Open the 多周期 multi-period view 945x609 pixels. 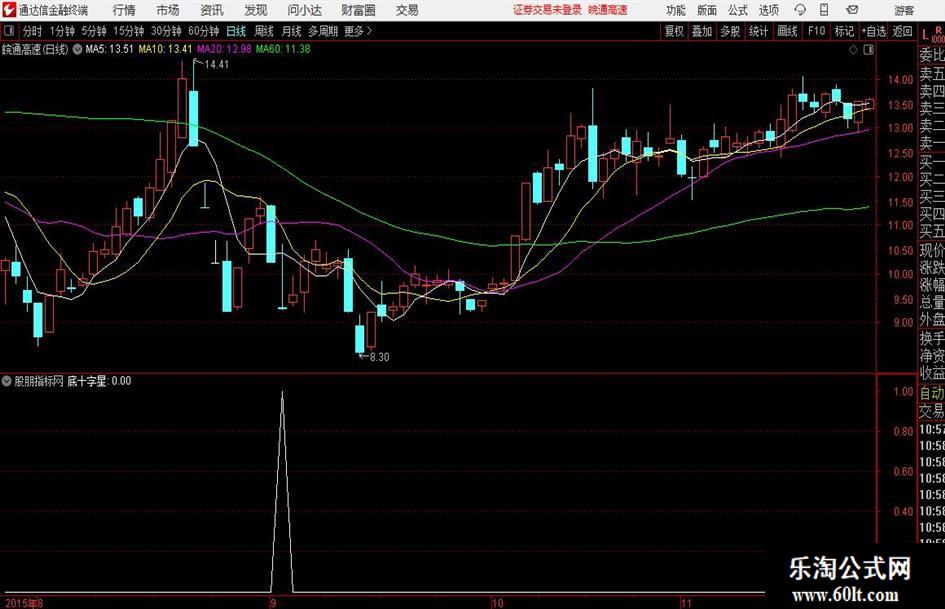click(x=323, y=31)
